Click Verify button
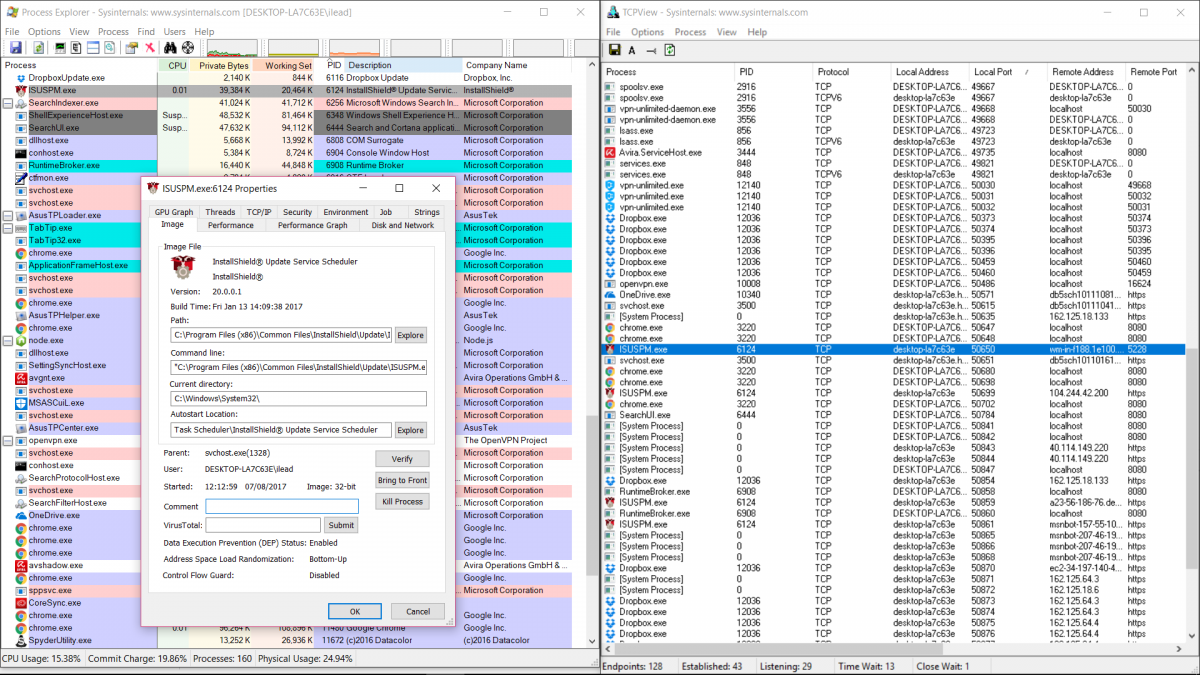1200x675 pixels. [x=402, y=459]
